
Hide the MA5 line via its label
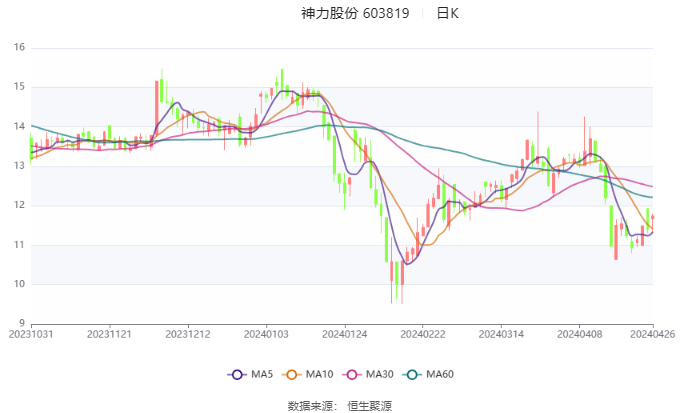tap(262, 374)
